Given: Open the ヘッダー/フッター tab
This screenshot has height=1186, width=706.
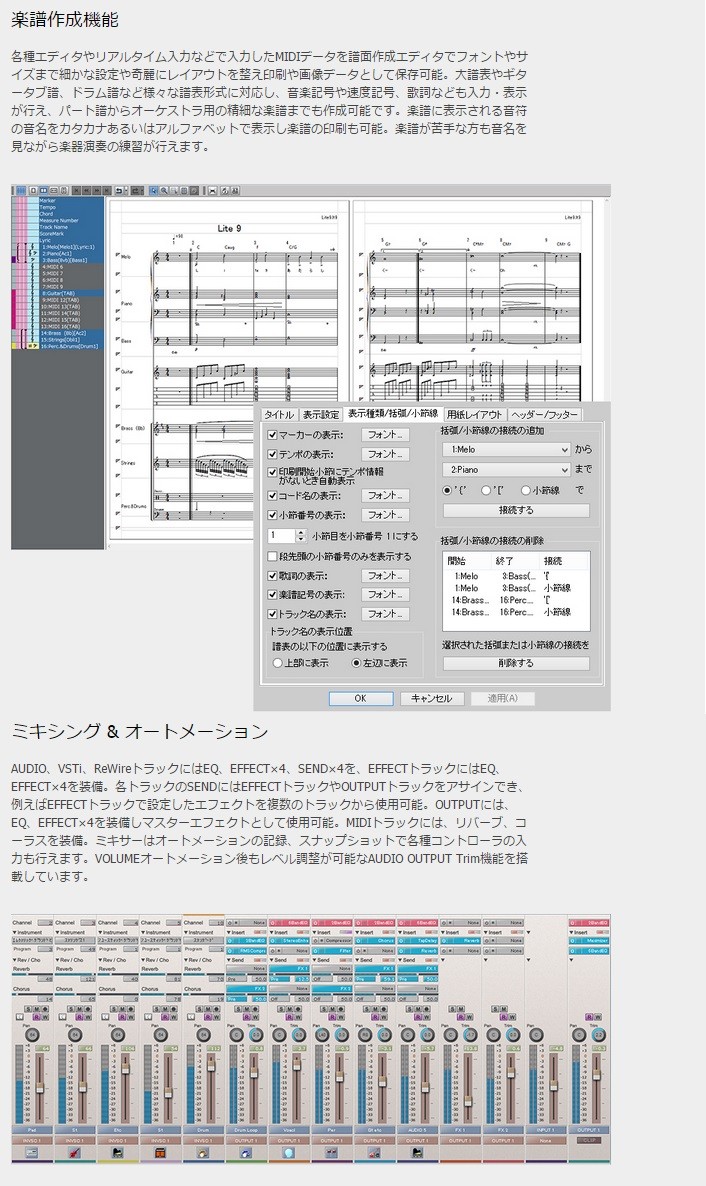Looking at the screenshot, I should click(545, 414).
